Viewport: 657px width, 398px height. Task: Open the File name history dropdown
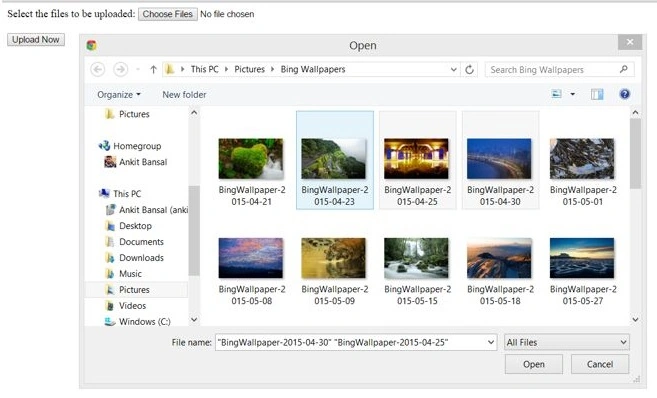point(491,342)
